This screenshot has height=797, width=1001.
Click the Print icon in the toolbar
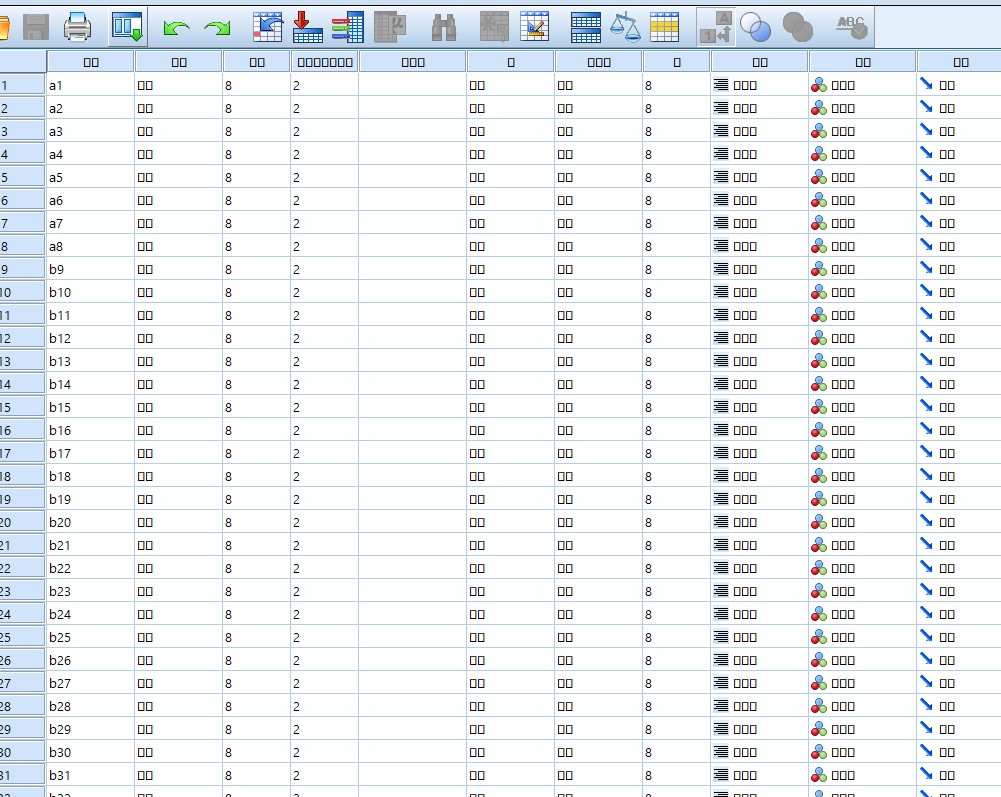[77, 27]
